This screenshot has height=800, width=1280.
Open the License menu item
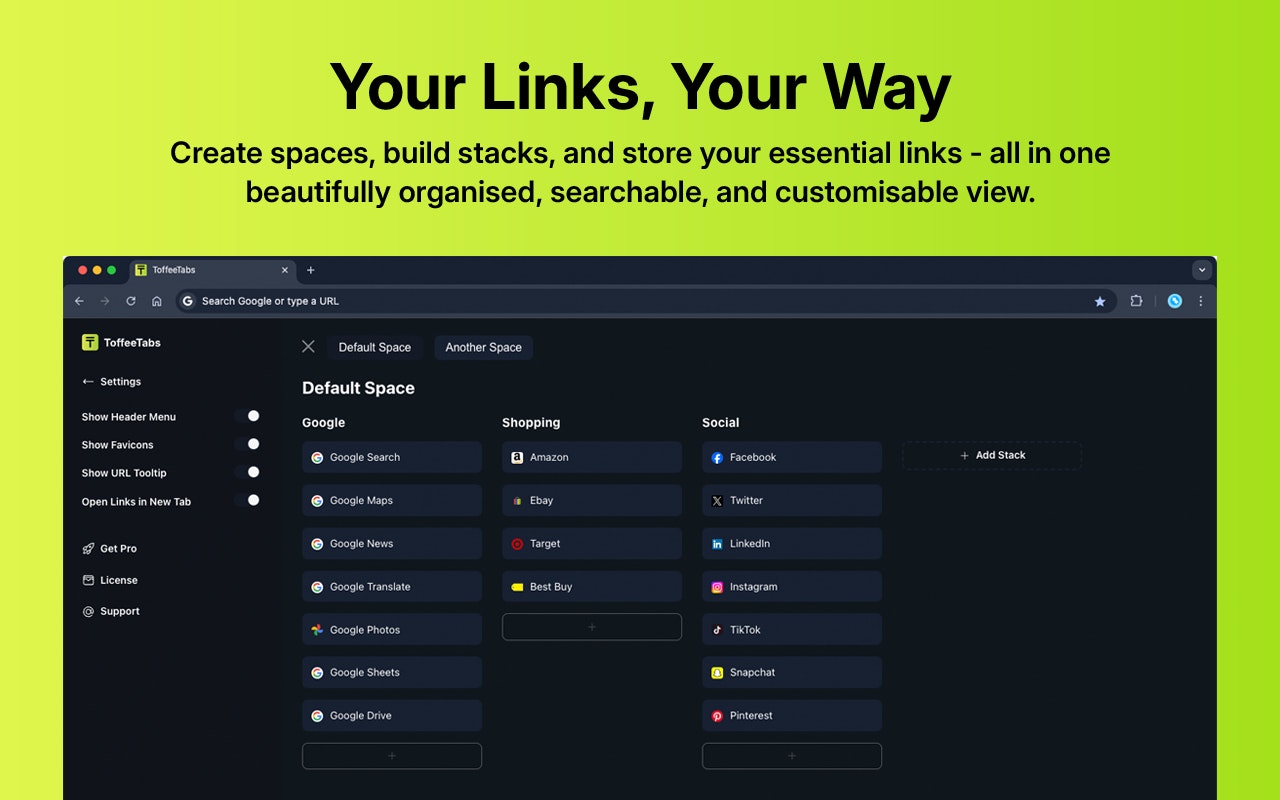point(110,580)
